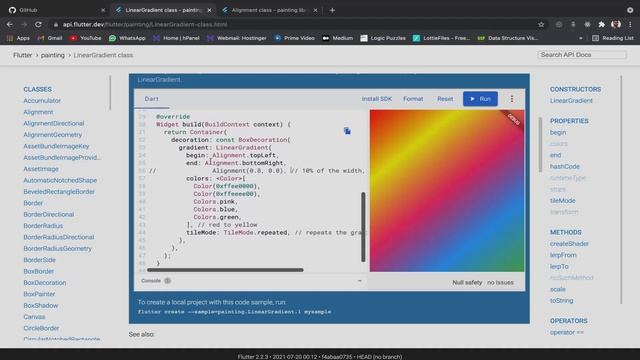Viewport: 640px width, 360px height.
Task: Open the Webmail: Hostinger bookmark
Action: pos(236,38)
